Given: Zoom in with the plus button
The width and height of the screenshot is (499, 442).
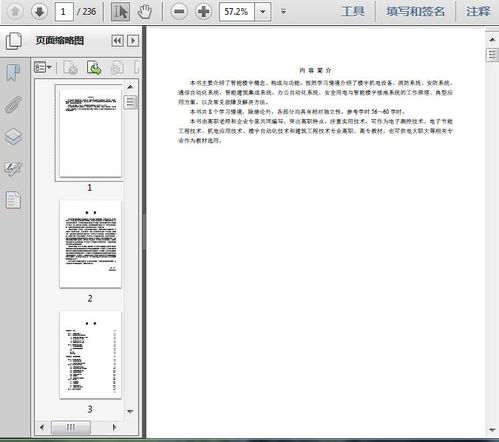Looking at the screenshot, I should (x=203, y=12).
